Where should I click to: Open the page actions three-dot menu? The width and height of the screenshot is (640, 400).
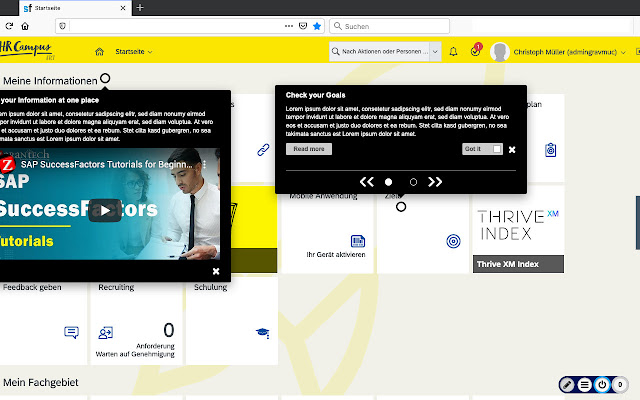[x=289, y=26]
